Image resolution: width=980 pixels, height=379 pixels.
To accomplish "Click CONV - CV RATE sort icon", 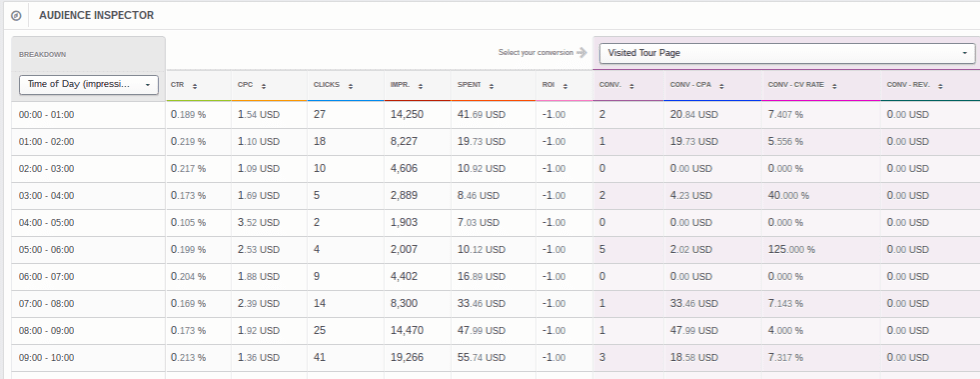I will pyautogui.click(x=834, y=86).
